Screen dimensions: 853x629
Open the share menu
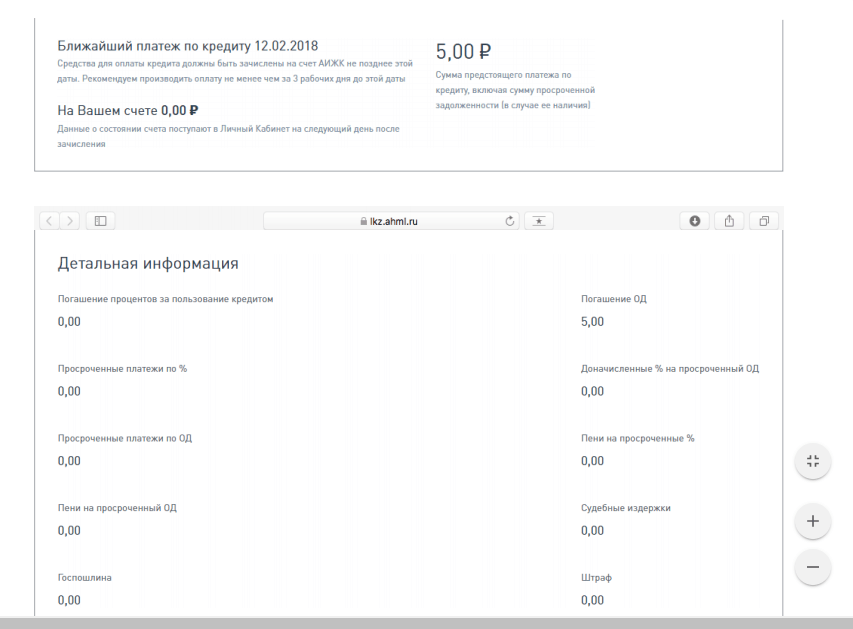(729, 221)
